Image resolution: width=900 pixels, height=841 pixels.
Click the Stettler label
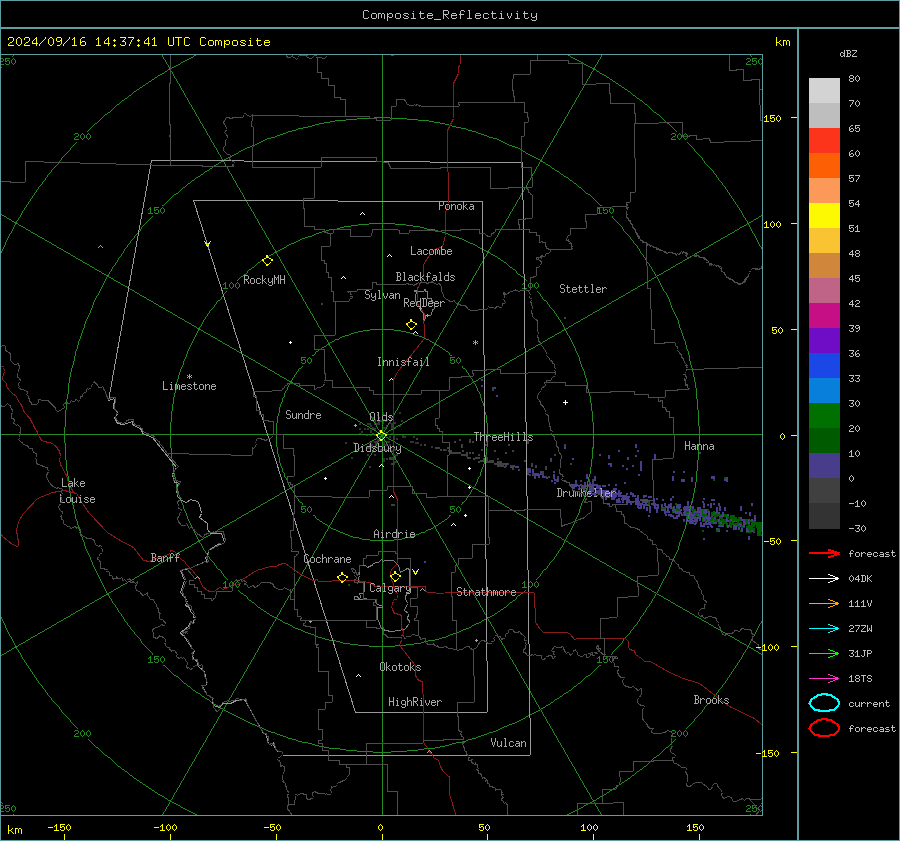pyautogui.click(x=583, y=289)
